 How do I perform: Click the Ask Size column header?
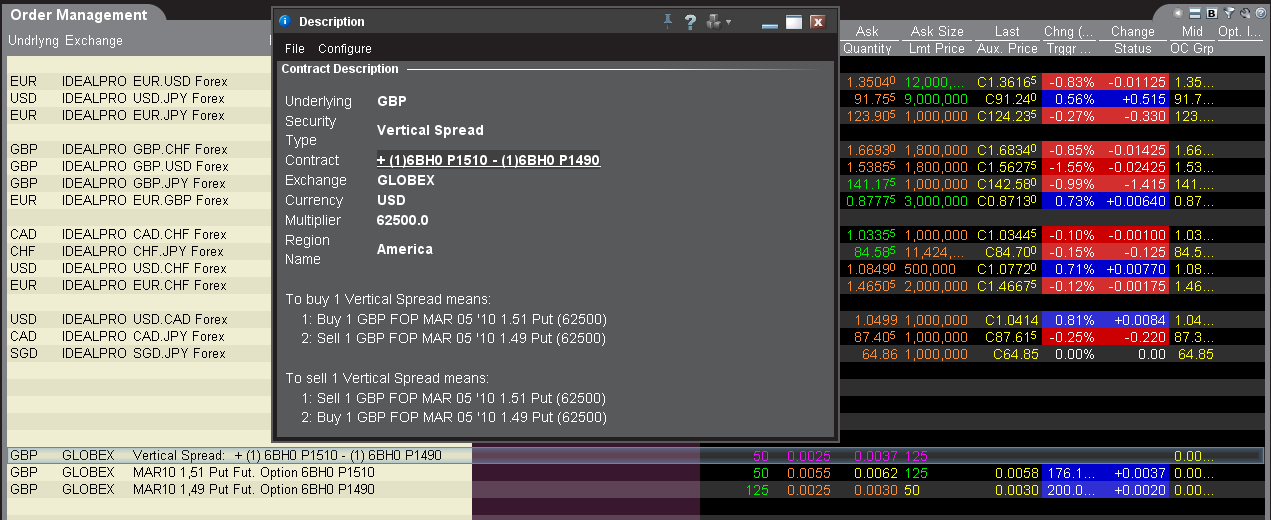pos(936,32)
